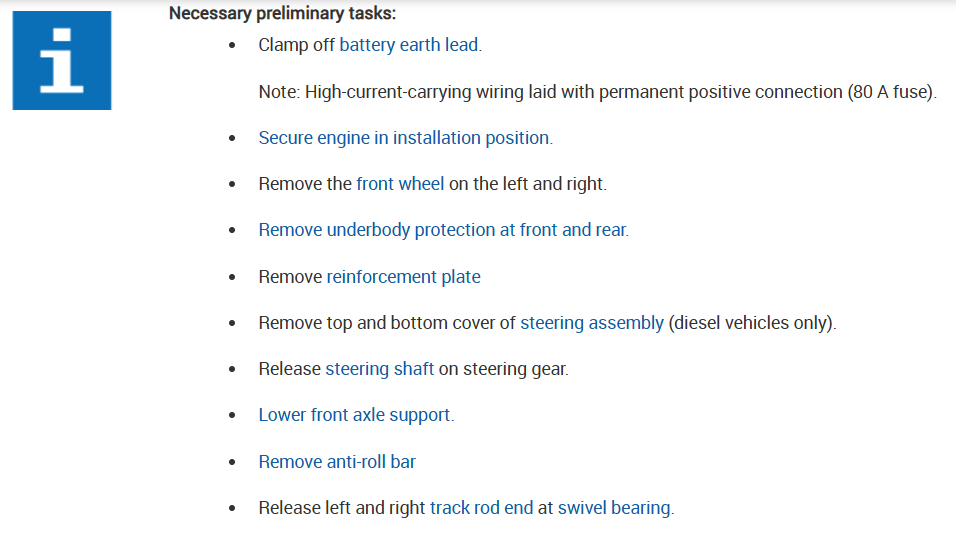Click the 'on the left and right' text
This screenshot has width=956, height=550.
527,184
